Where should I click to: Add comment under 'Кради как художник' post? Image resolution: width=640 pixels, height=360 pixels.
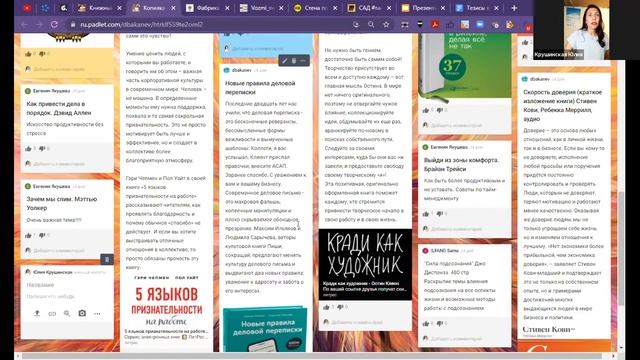pyautogui.click(x=357, y=322)
